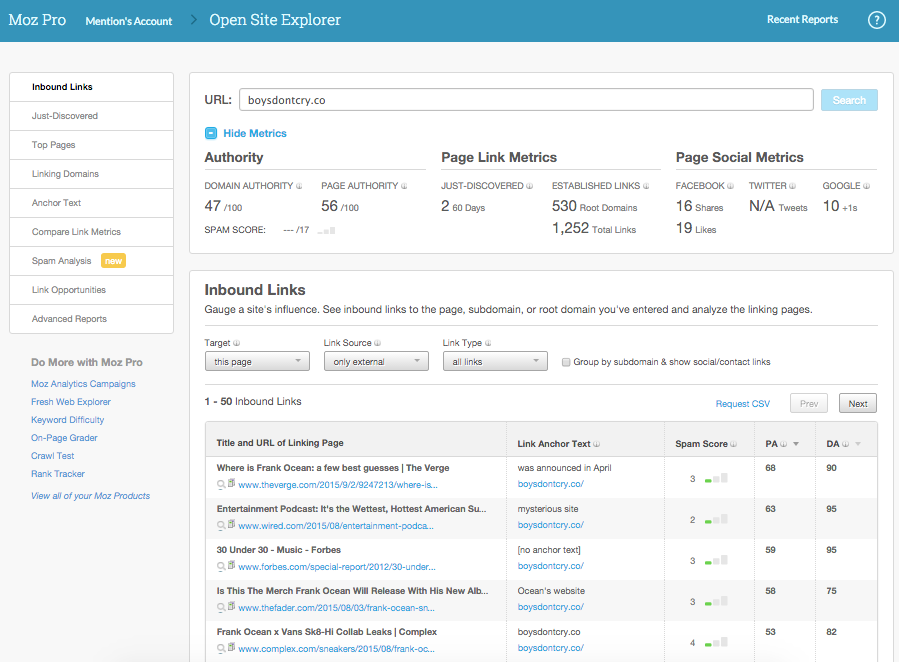
Task: Click the magnifier icon in the Fader row
Action: (221, 608)
